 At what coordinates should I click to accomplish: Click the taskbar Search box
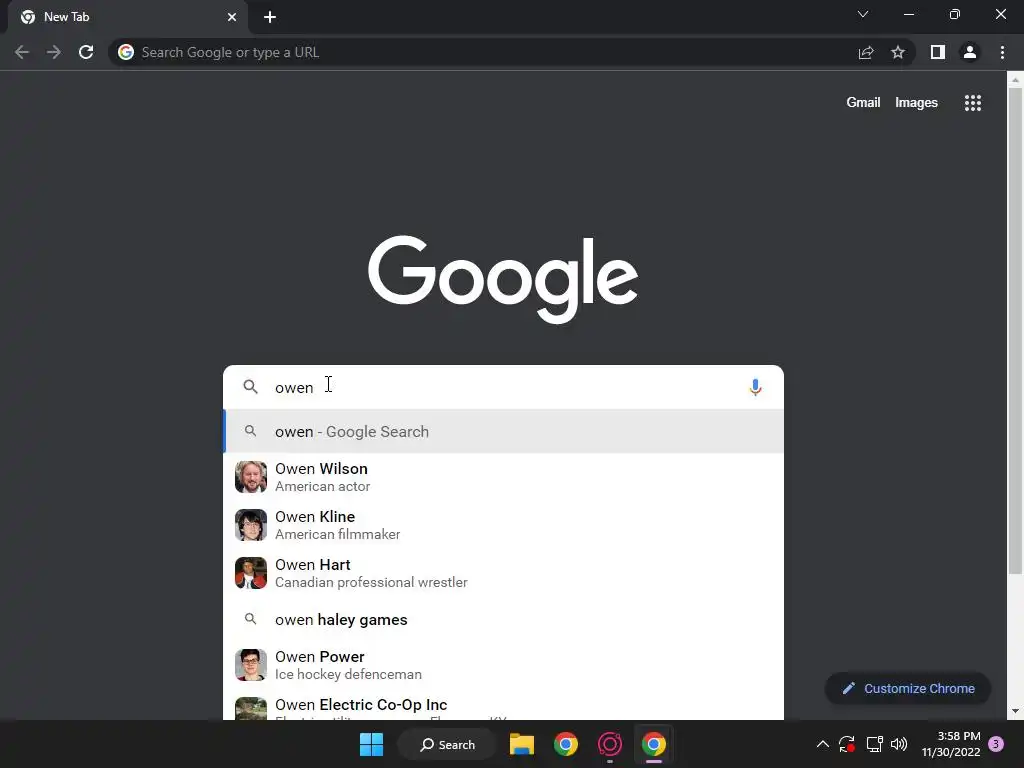pyautogui.click(x=447, y=744)
